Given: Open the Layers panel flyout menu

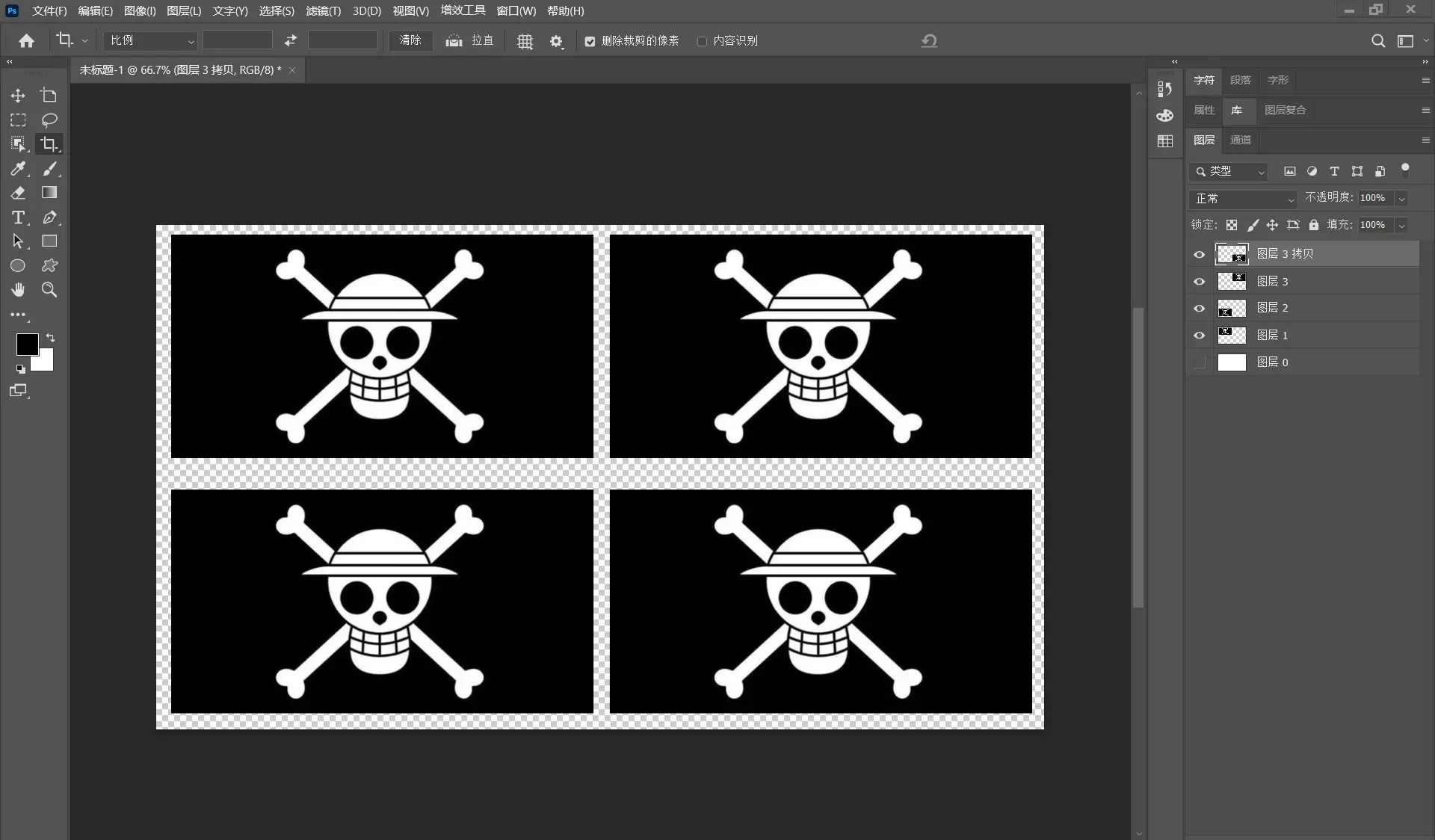Looking at the screenshot, I should [x=1425, y=140].
